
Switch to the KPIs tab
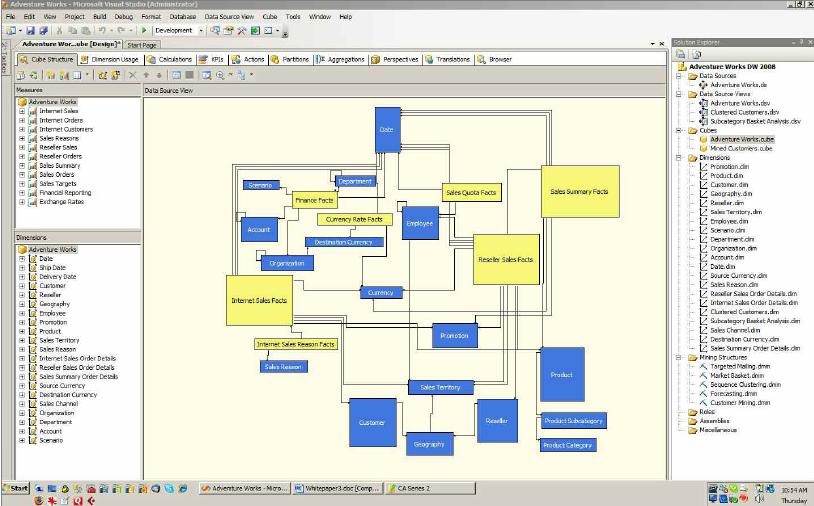(212, 60)
